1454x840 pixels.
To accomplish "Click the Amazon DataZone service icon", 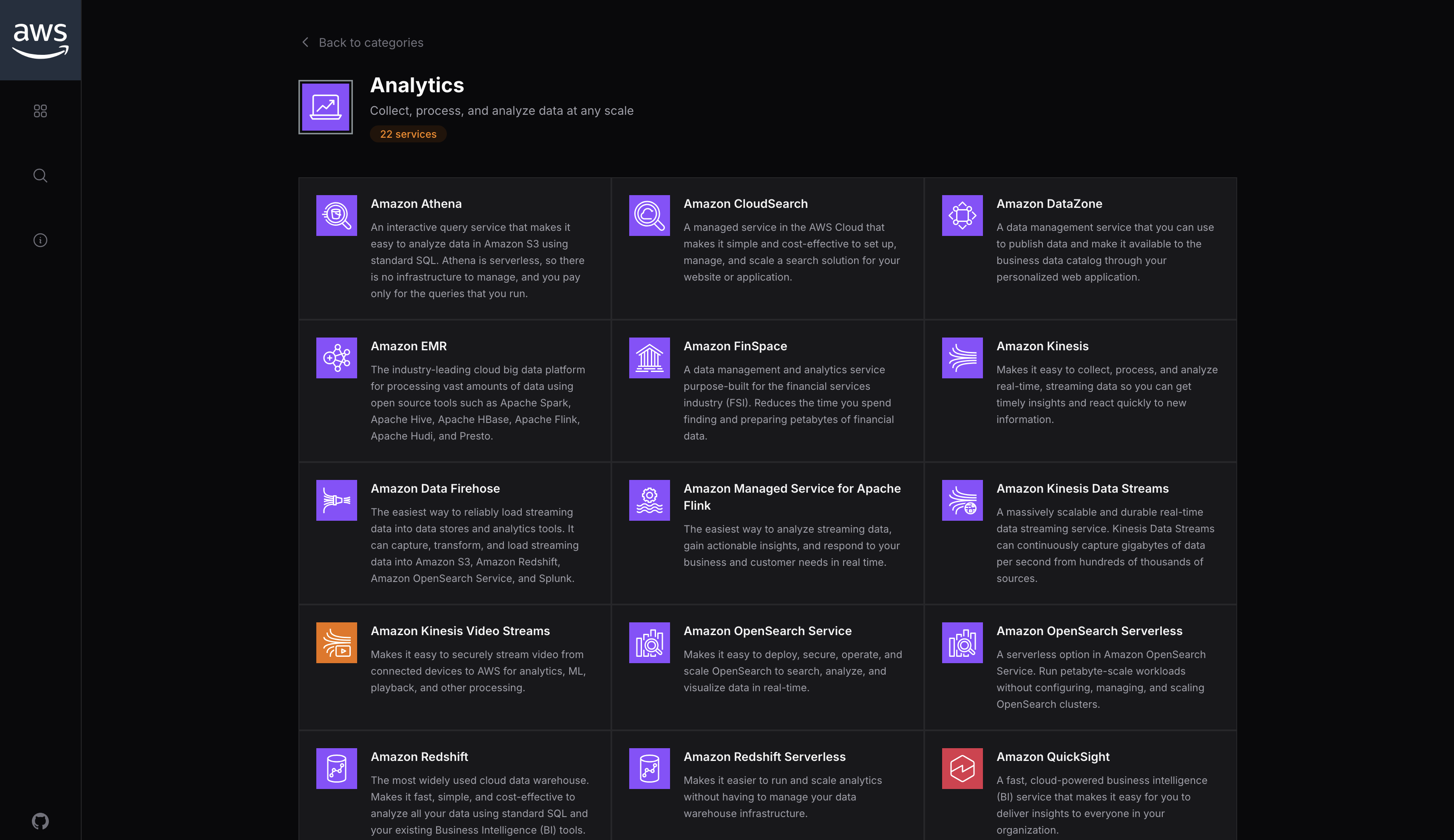I will point(963,215).
